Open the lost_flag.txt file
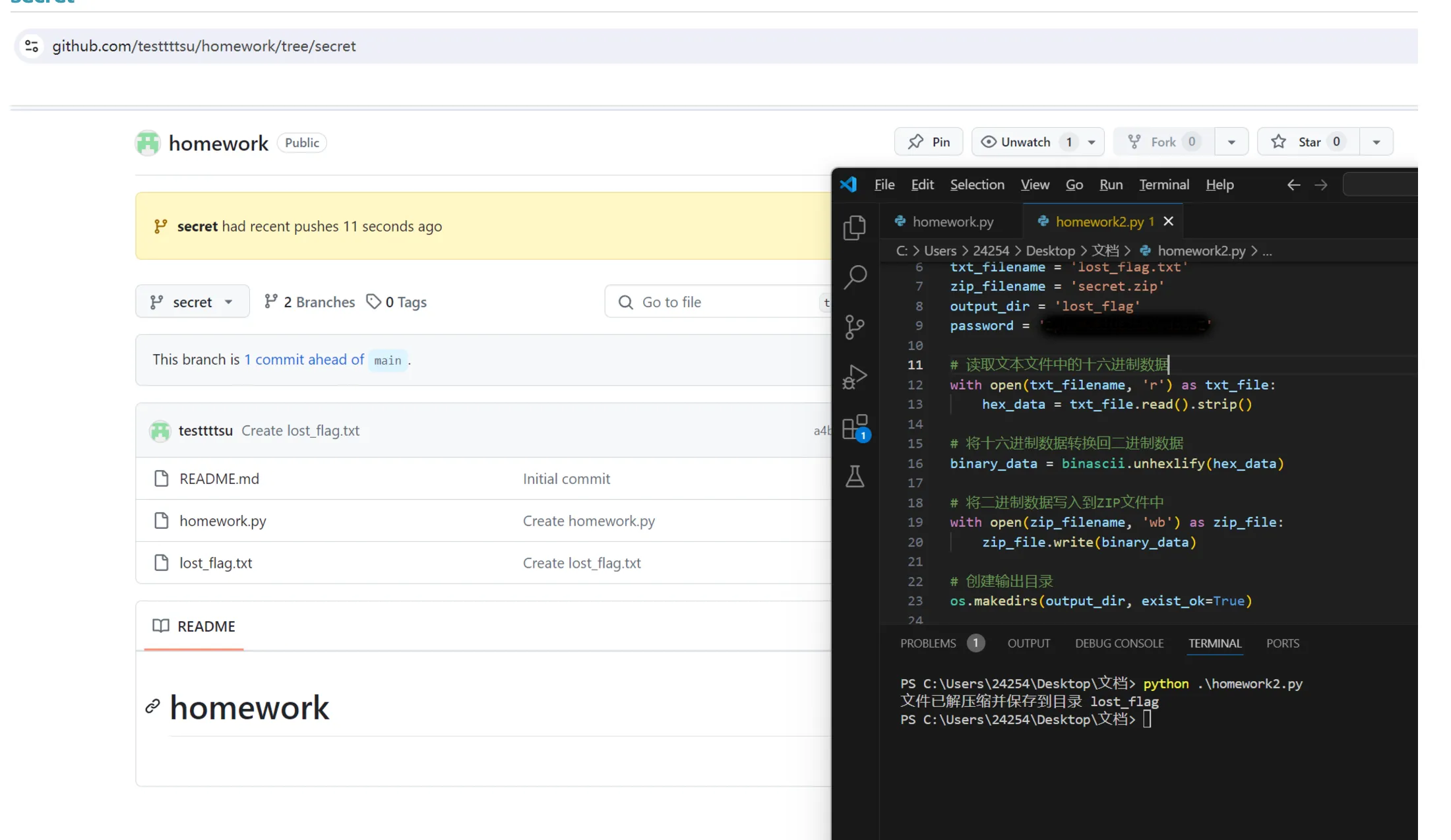 pyautogui.click(x=216, y=563)
